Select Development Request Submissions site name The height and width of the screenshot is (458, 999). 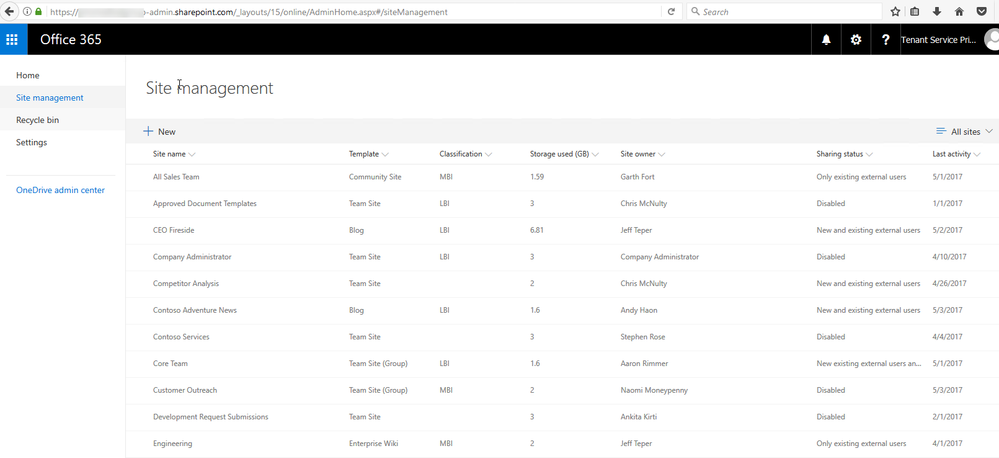coord(211,417)
